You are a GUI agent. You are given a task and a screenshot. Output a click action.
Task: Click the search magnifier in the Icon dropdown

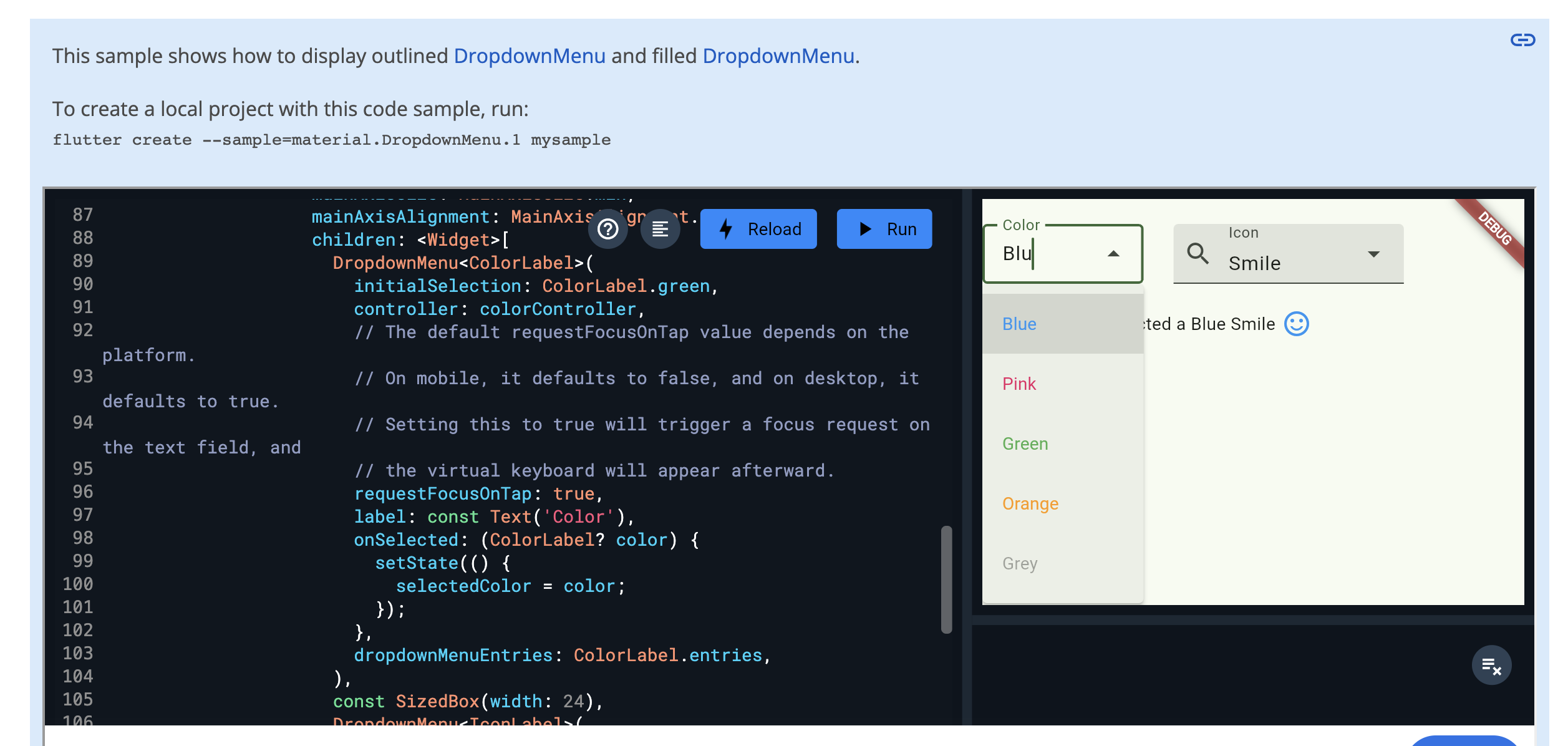coord(1198,254)
